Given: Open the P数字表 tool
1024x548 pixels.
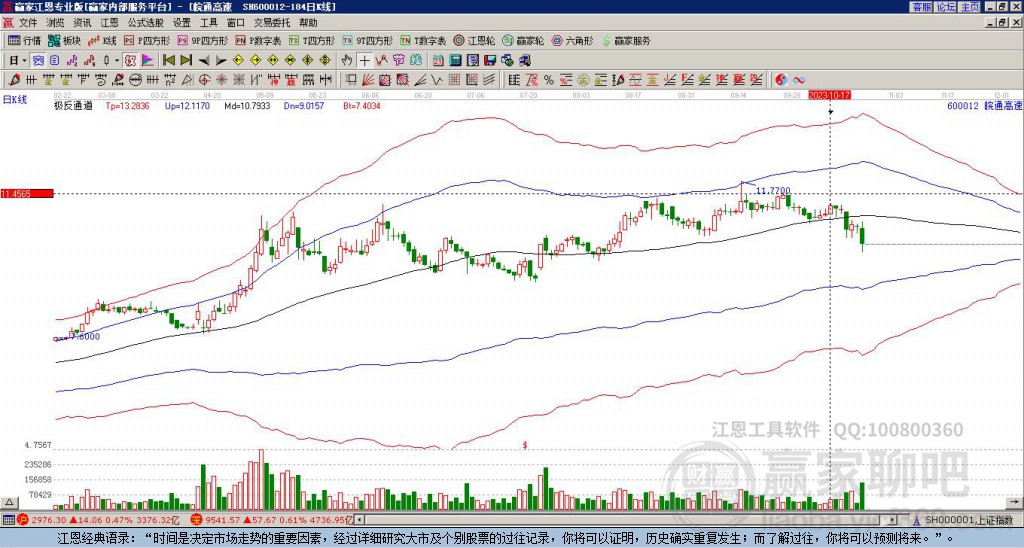Looking at the screenshot, I should tap(259, 40).
